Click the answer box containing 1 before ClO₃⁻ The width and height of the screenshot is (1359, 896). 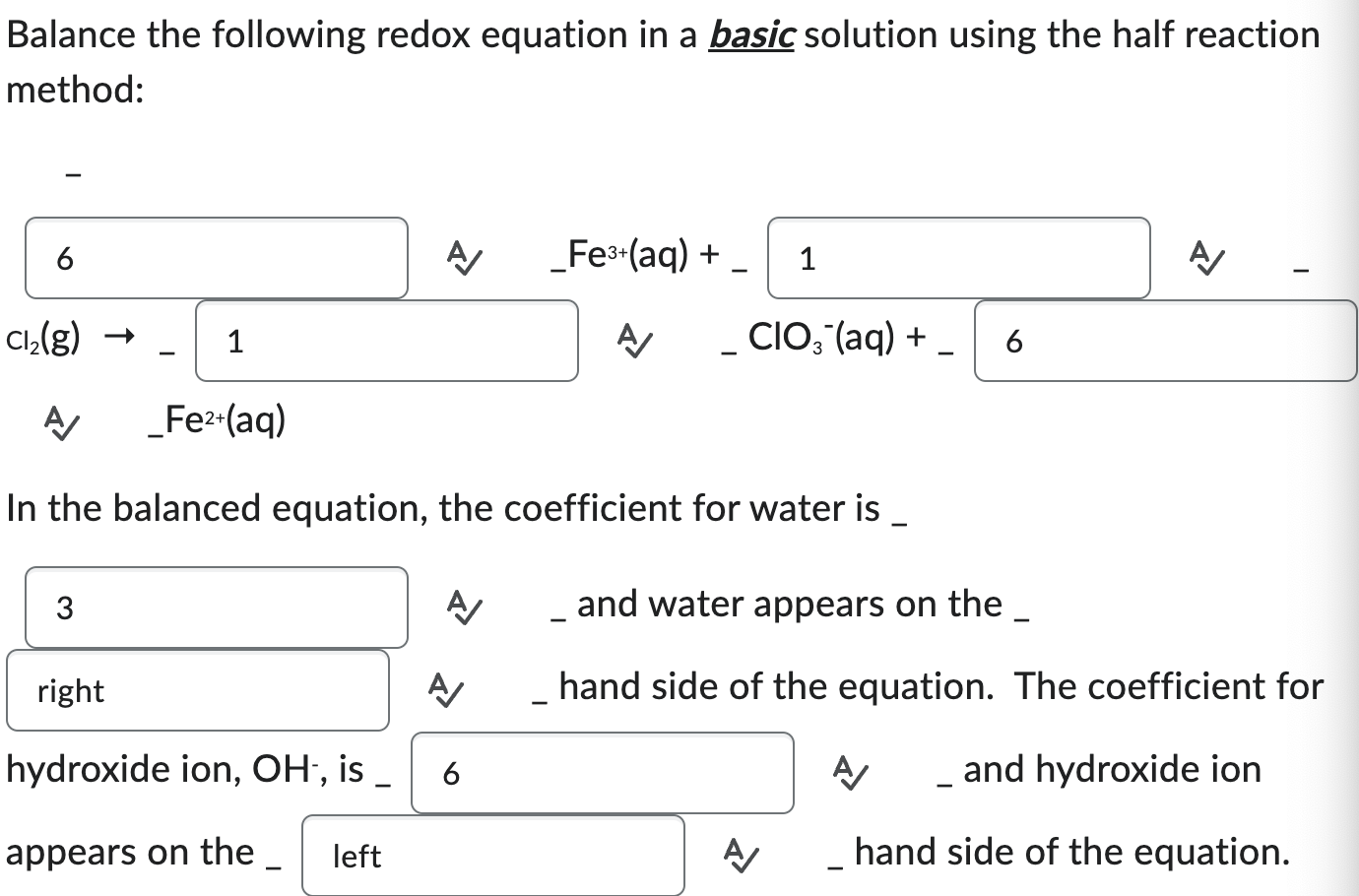point(387,341)
